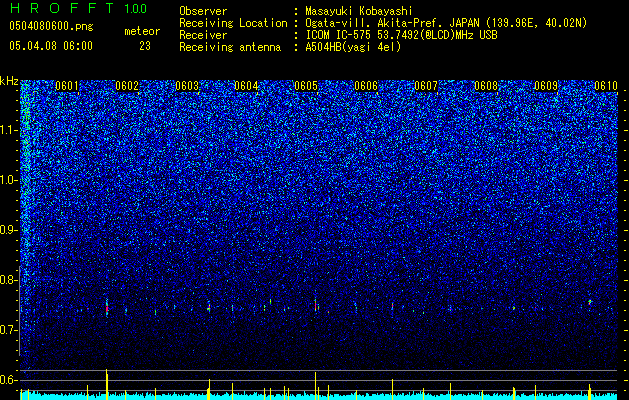Click the 0603 time marker
629x400 pixels.
pos(187,86)
